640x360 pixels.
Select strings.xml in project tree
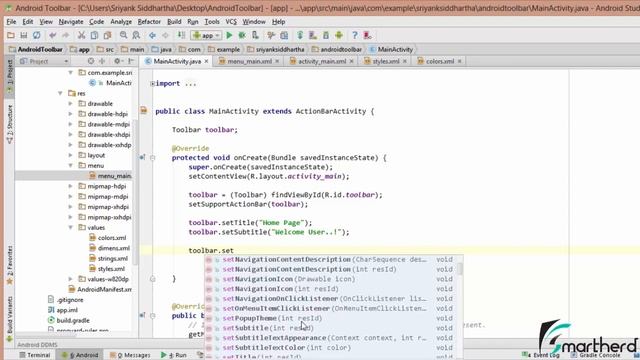[109, 258]
